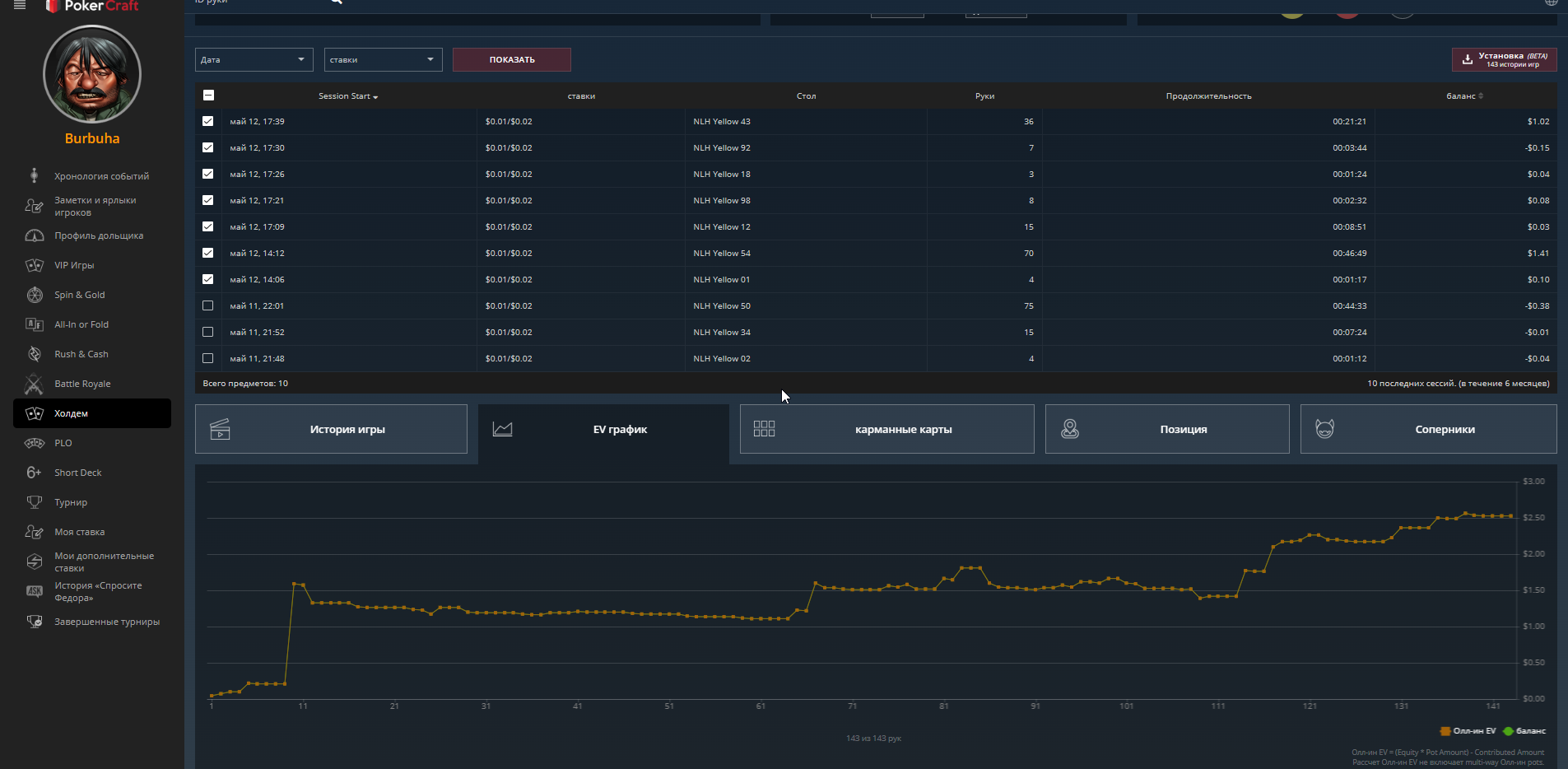Click the Burbuha username

point(92,138)
